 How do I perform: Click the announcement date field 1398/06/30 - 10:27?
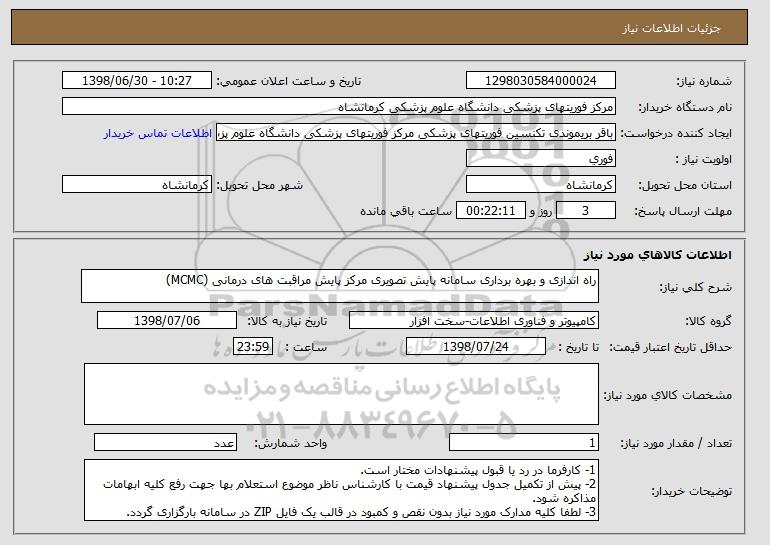137,81
